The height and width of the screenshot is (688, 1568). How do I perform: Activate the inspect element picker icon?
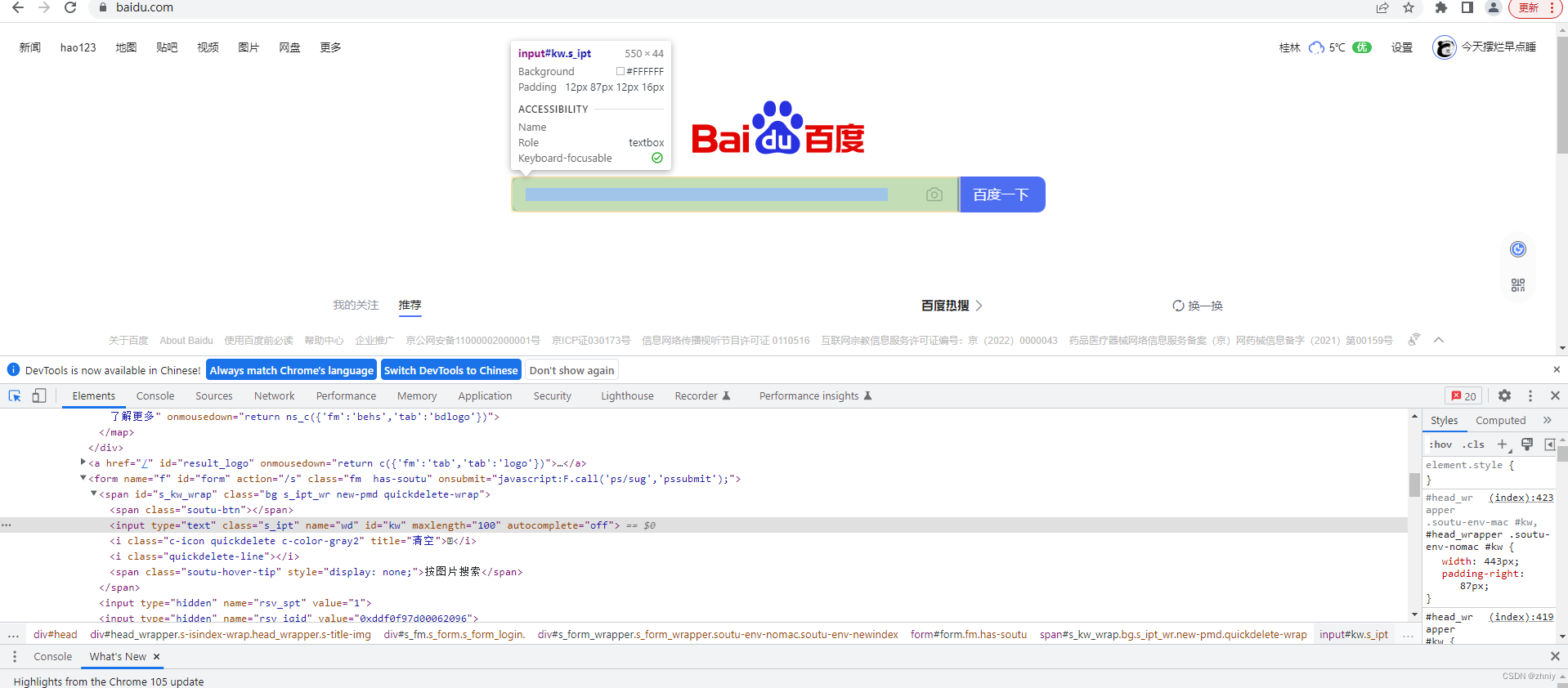[15, 395]
